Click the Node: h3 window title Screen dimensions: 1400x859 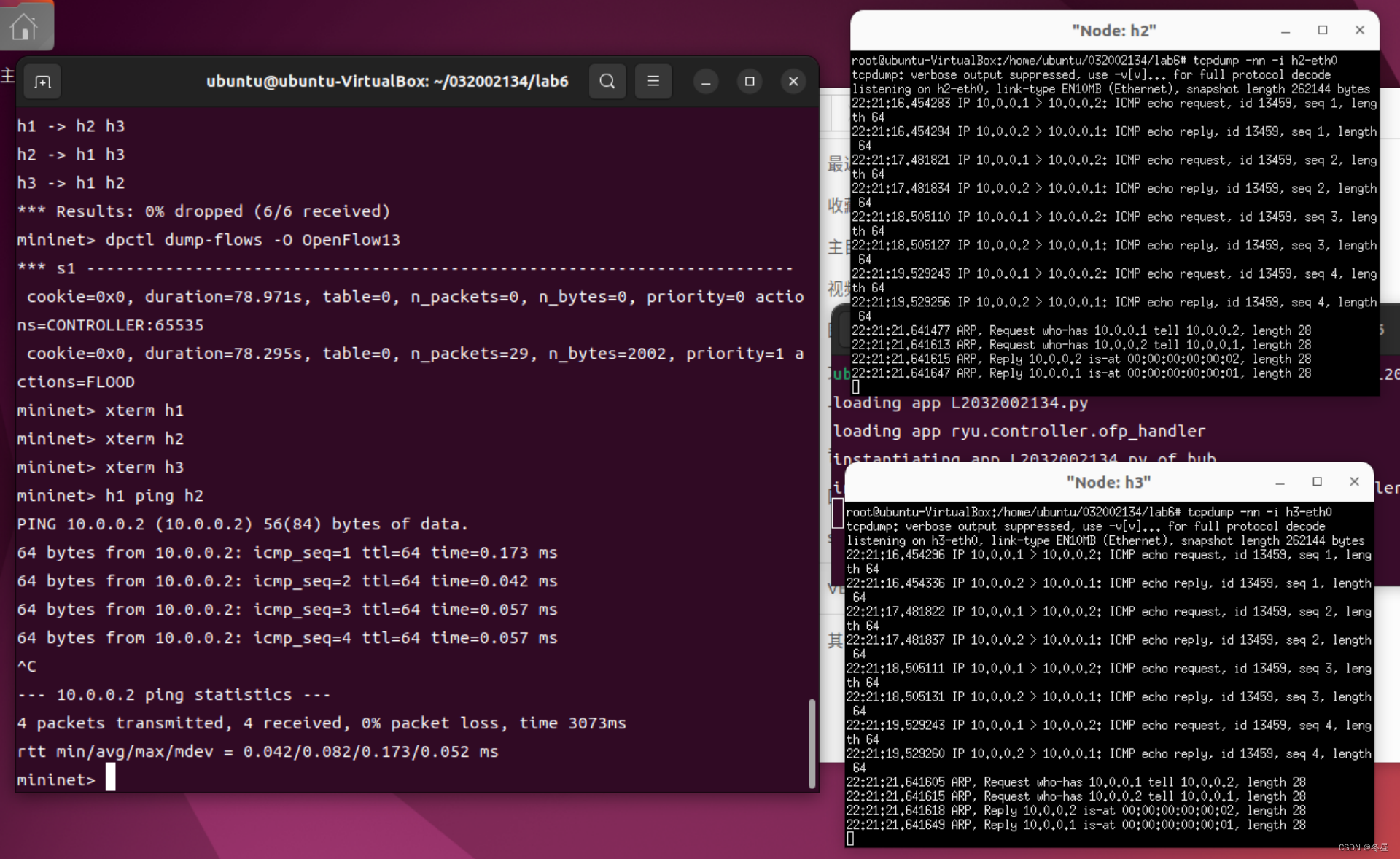(x=1108, y=482)
